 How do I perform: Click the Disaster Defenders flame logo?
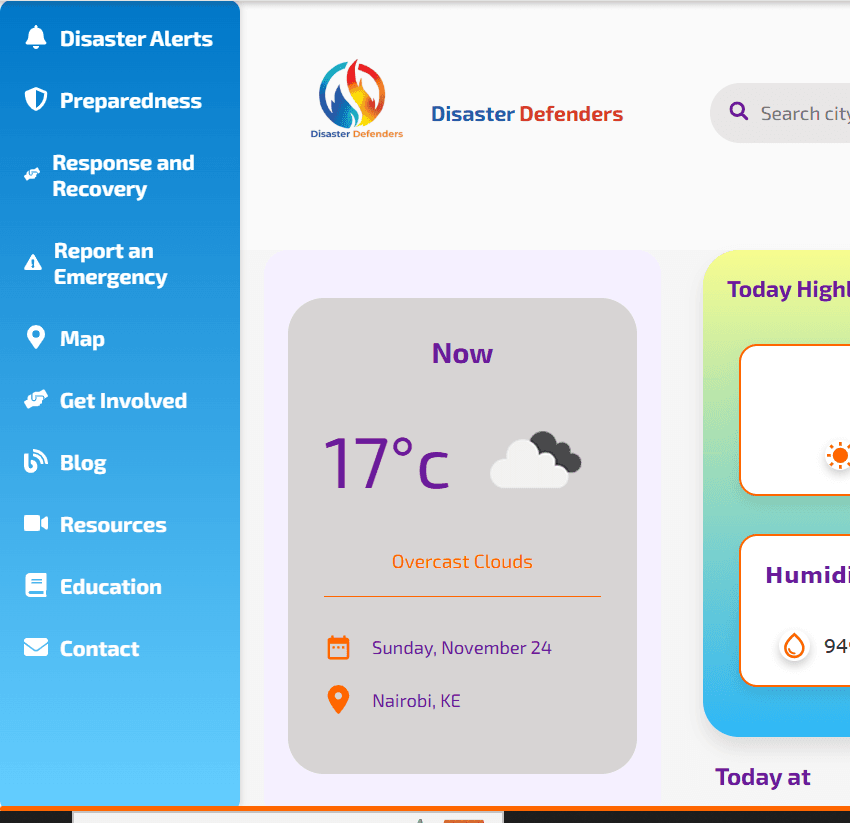coord(356,99)
